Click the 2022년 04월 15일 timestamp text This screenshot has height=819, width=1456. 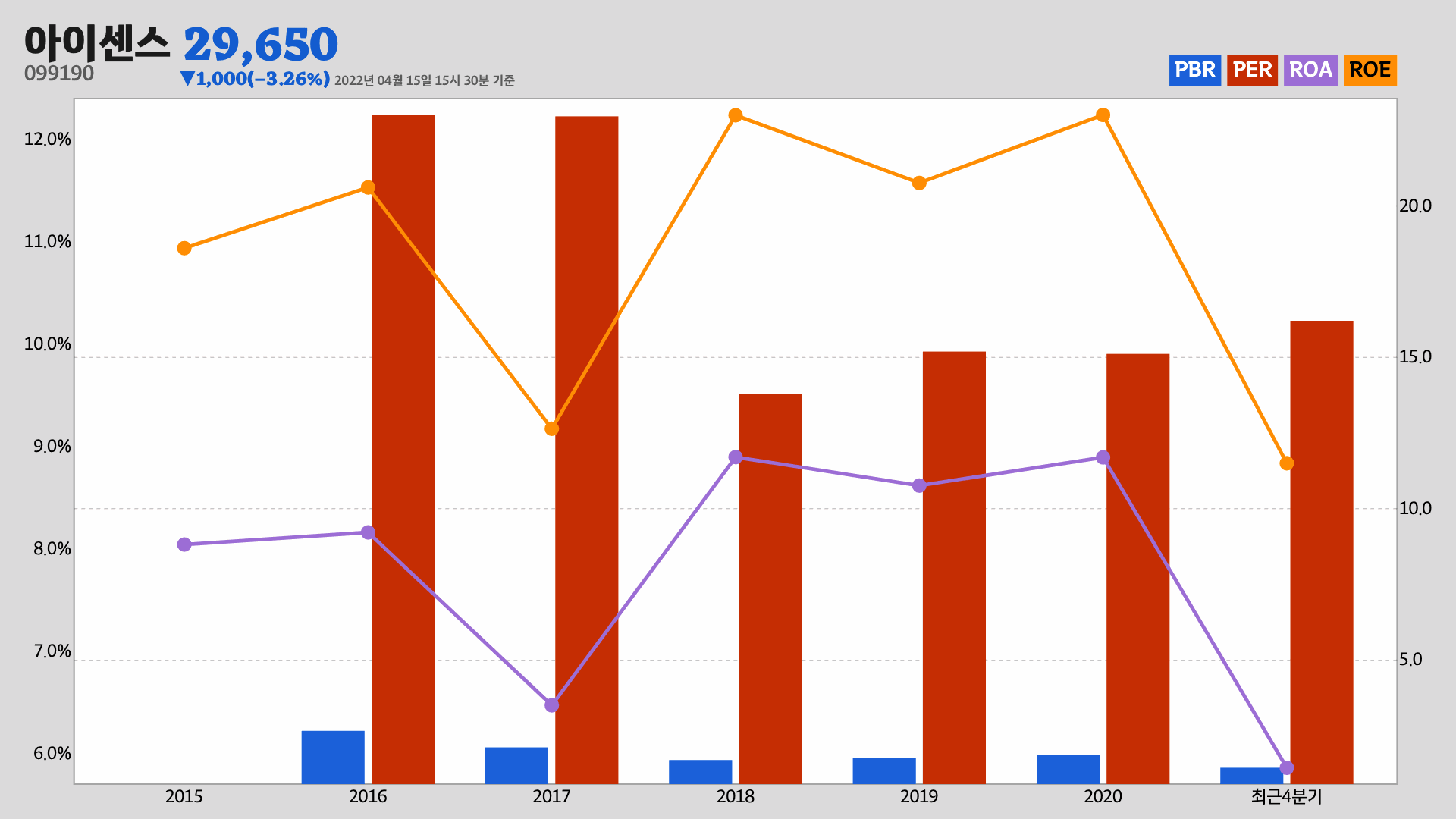[x=425, y=80]
